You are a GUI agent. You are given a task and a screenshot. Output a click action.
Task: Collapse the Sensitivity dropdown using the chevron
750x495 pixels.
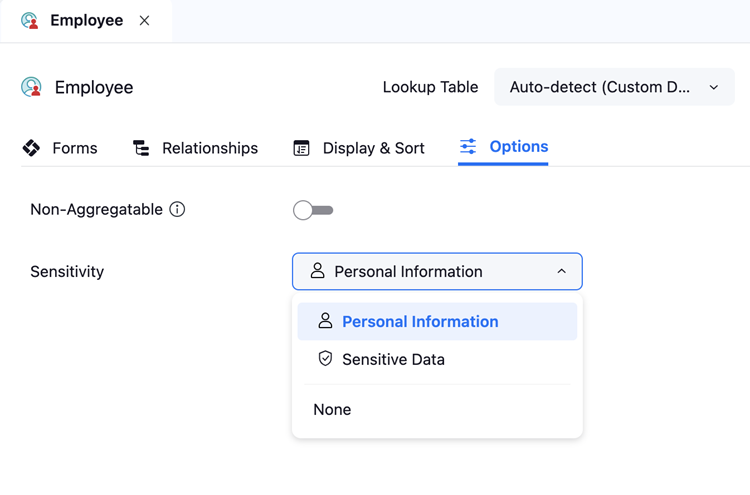pyautogui.click(x=561, y=271)
